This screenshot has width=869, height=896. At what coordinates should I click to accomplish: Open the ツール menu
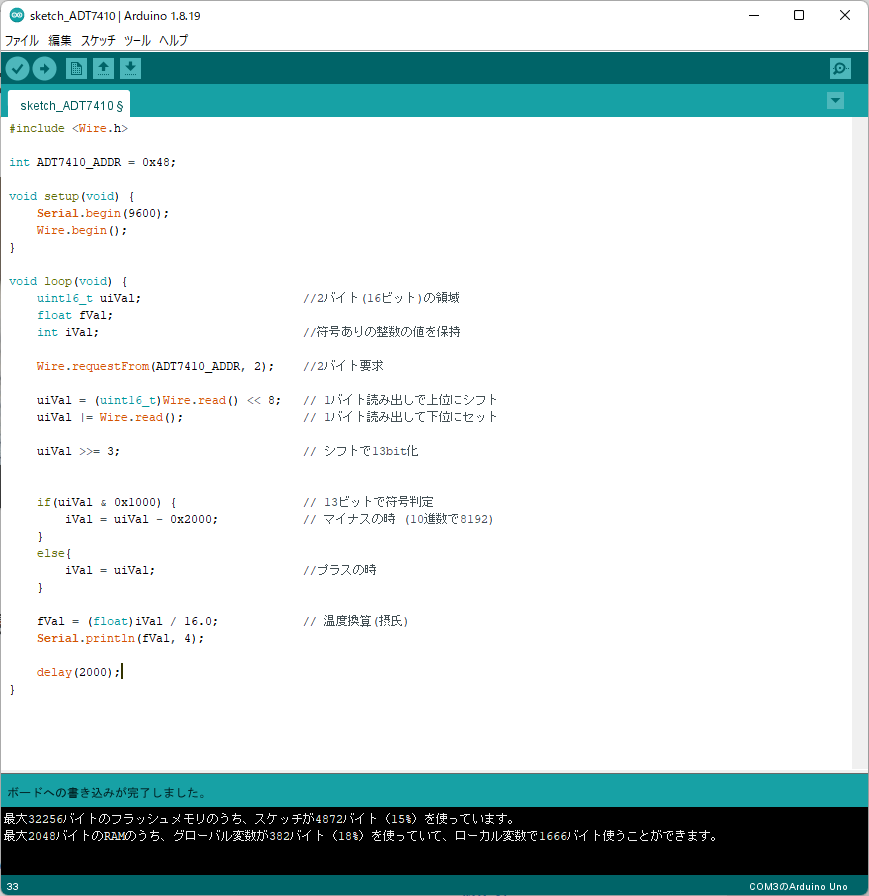136,40
